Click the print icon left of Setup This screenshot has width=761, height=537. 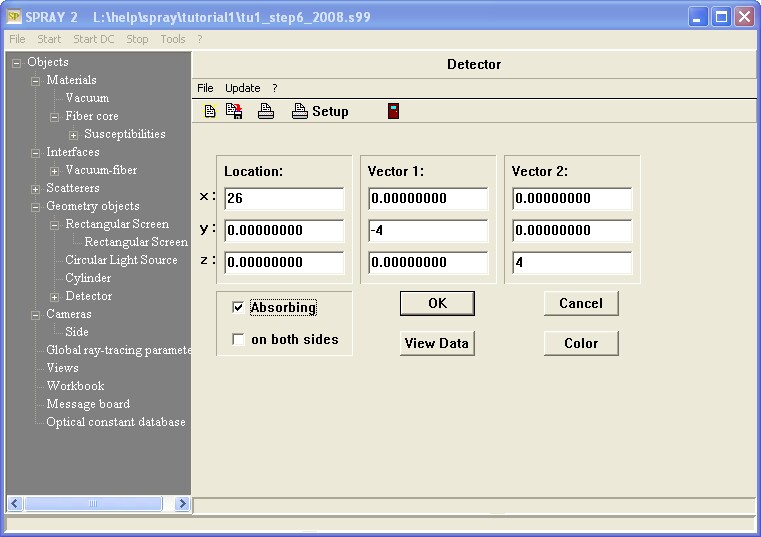(x=266, y=111)
